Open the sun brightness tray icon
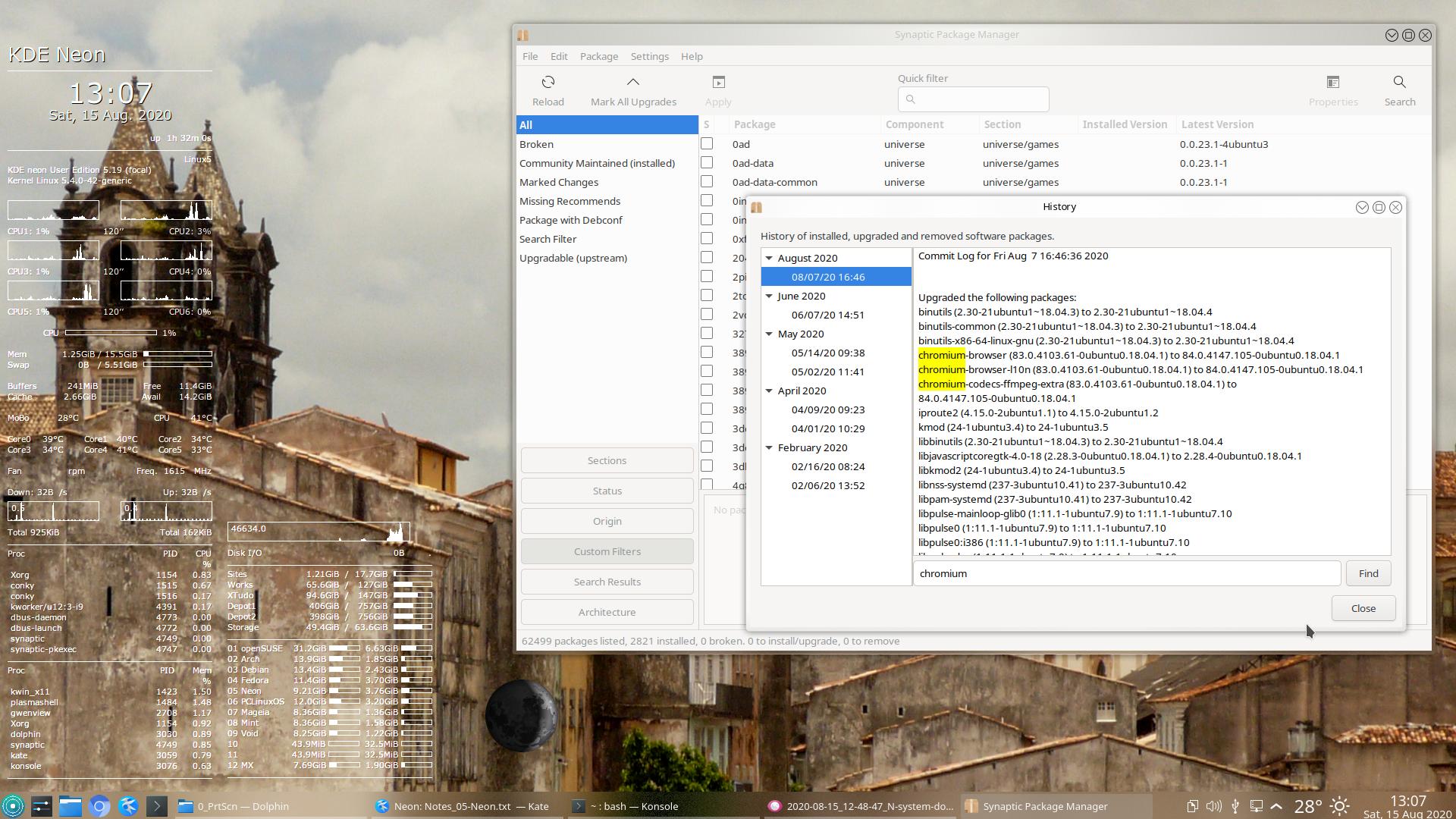This screenshot has height=819, width=1456. coord(1340,806)
